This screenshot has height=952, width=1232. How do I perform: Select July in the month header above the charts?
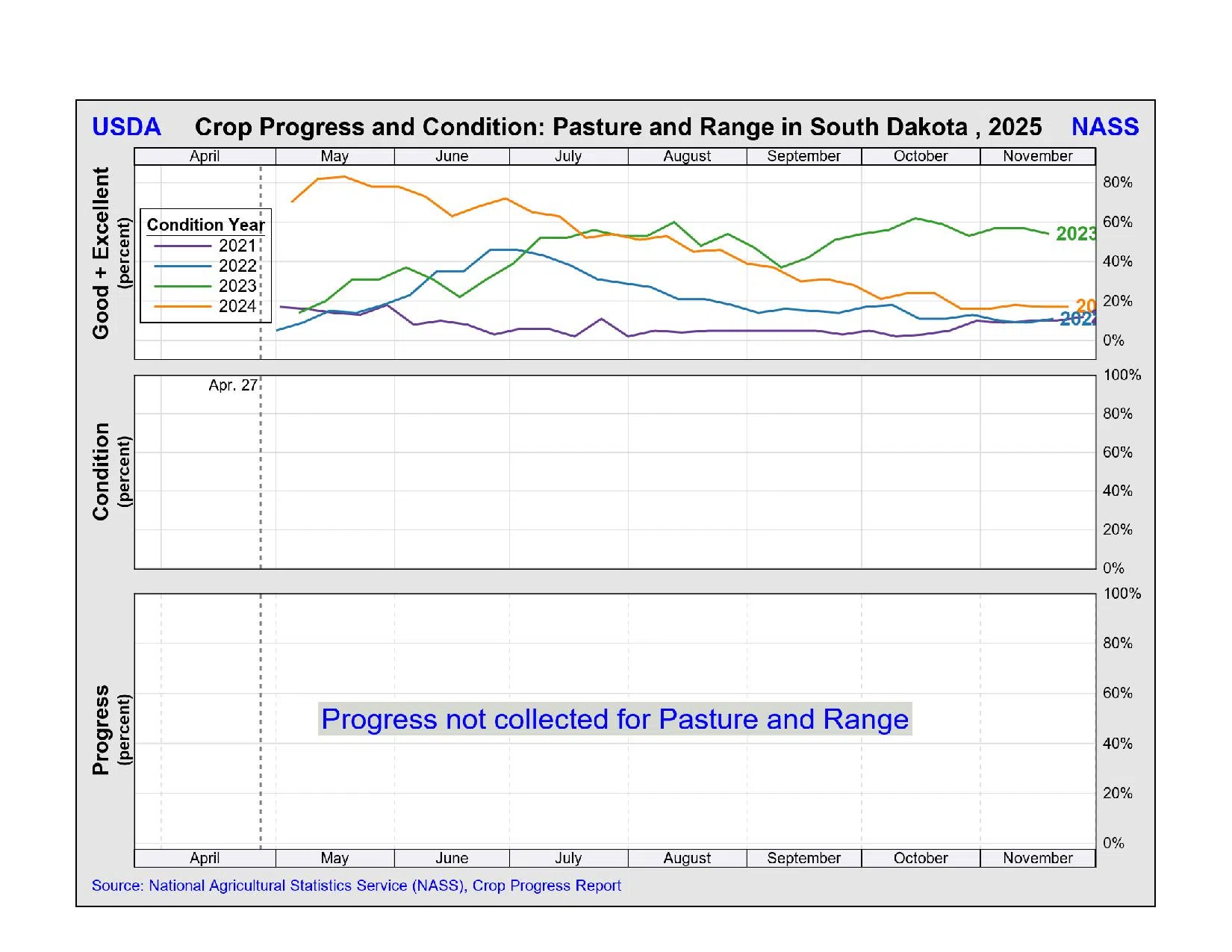click(568, 156)
